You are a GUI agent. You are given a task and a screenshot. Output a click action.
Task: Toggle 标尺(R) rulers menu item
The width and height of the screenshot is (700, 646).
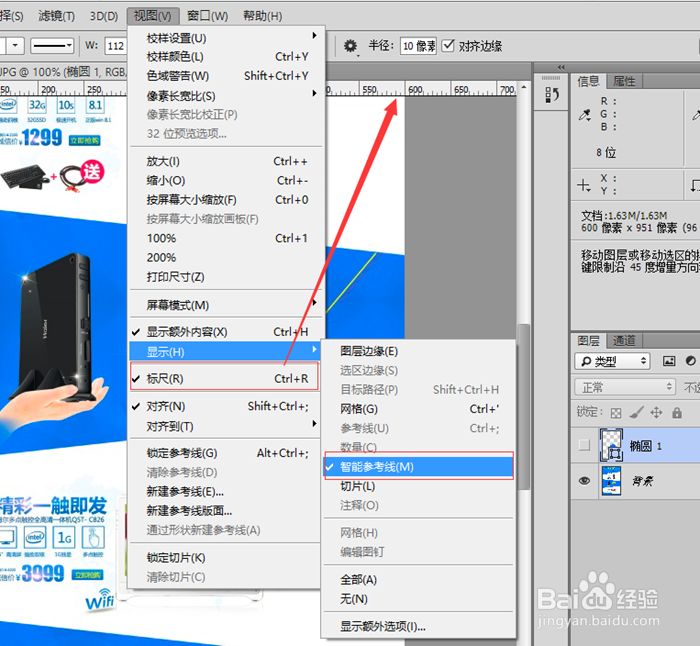(x=224, y=379)
